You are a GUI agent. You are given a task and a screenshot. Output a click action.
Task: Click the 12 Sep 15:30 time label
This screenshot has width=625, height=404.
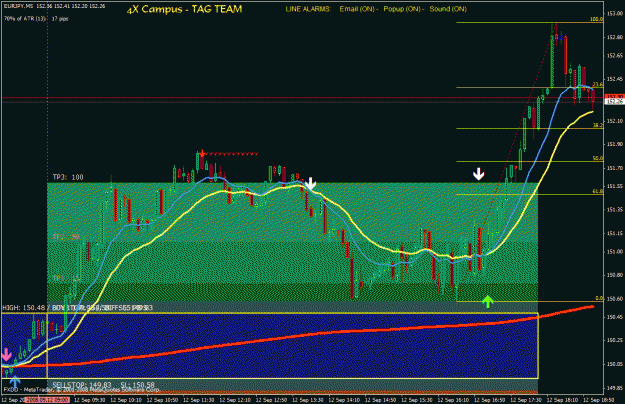(x=417, y=400)
